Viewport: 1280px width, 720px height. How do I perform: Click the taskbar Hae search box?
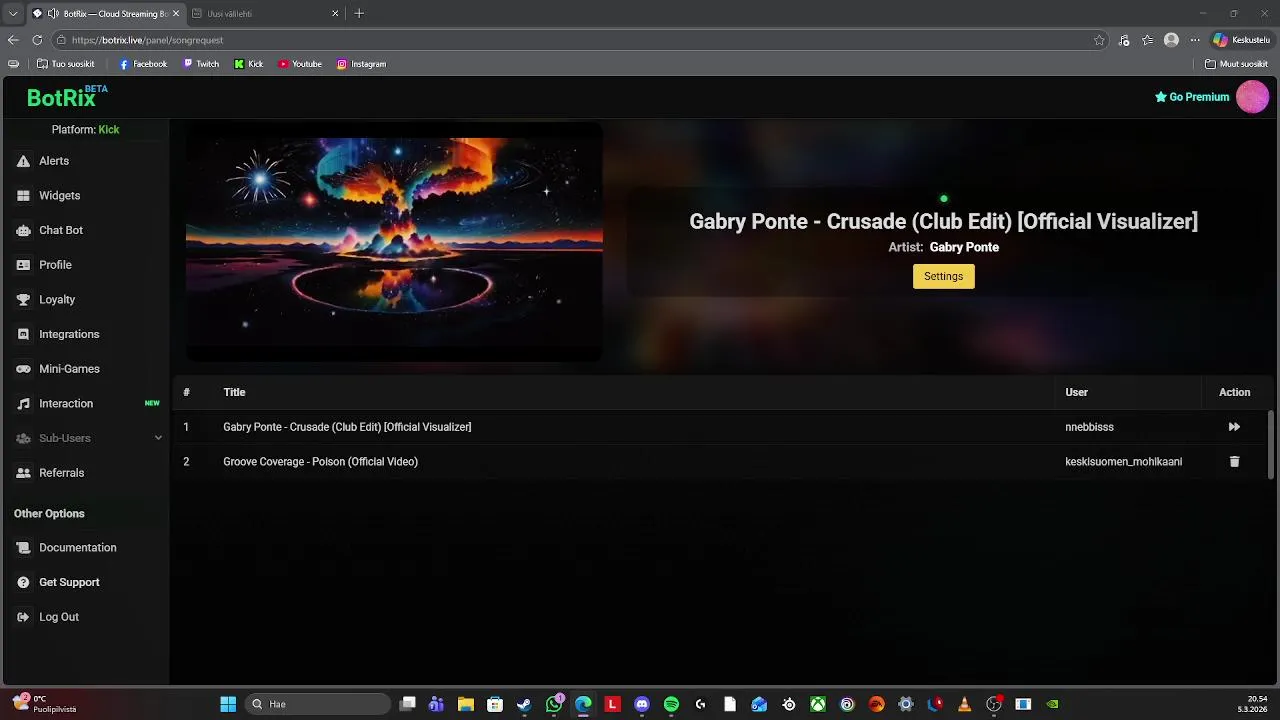click(317, 704)
